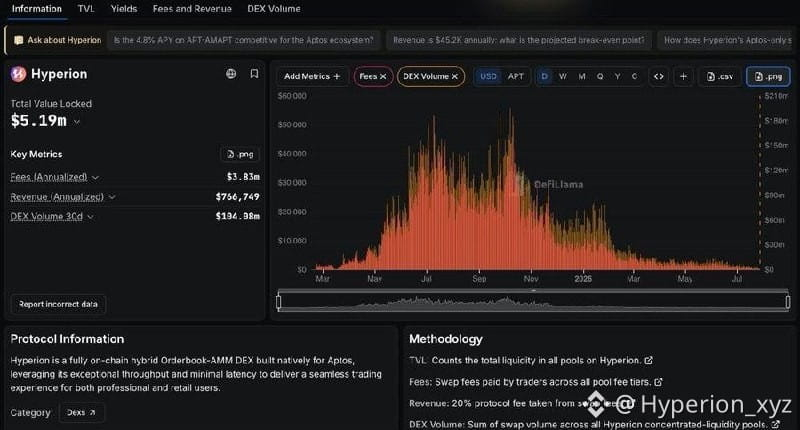800x430 pixels.
Task: Click the $3.83m annualized fees value
Action: (243, 177)
